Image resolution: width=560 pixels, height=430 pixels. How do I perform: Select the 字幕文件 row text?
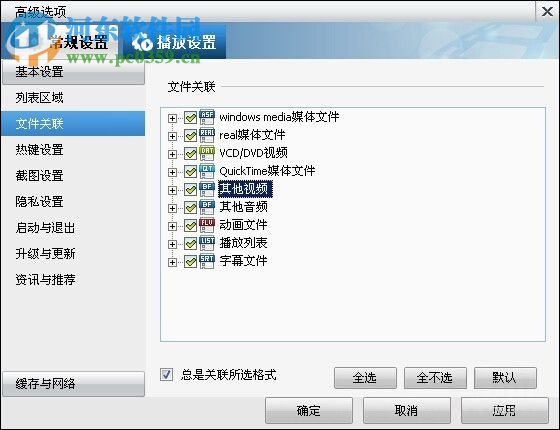(x=243, y=261)
